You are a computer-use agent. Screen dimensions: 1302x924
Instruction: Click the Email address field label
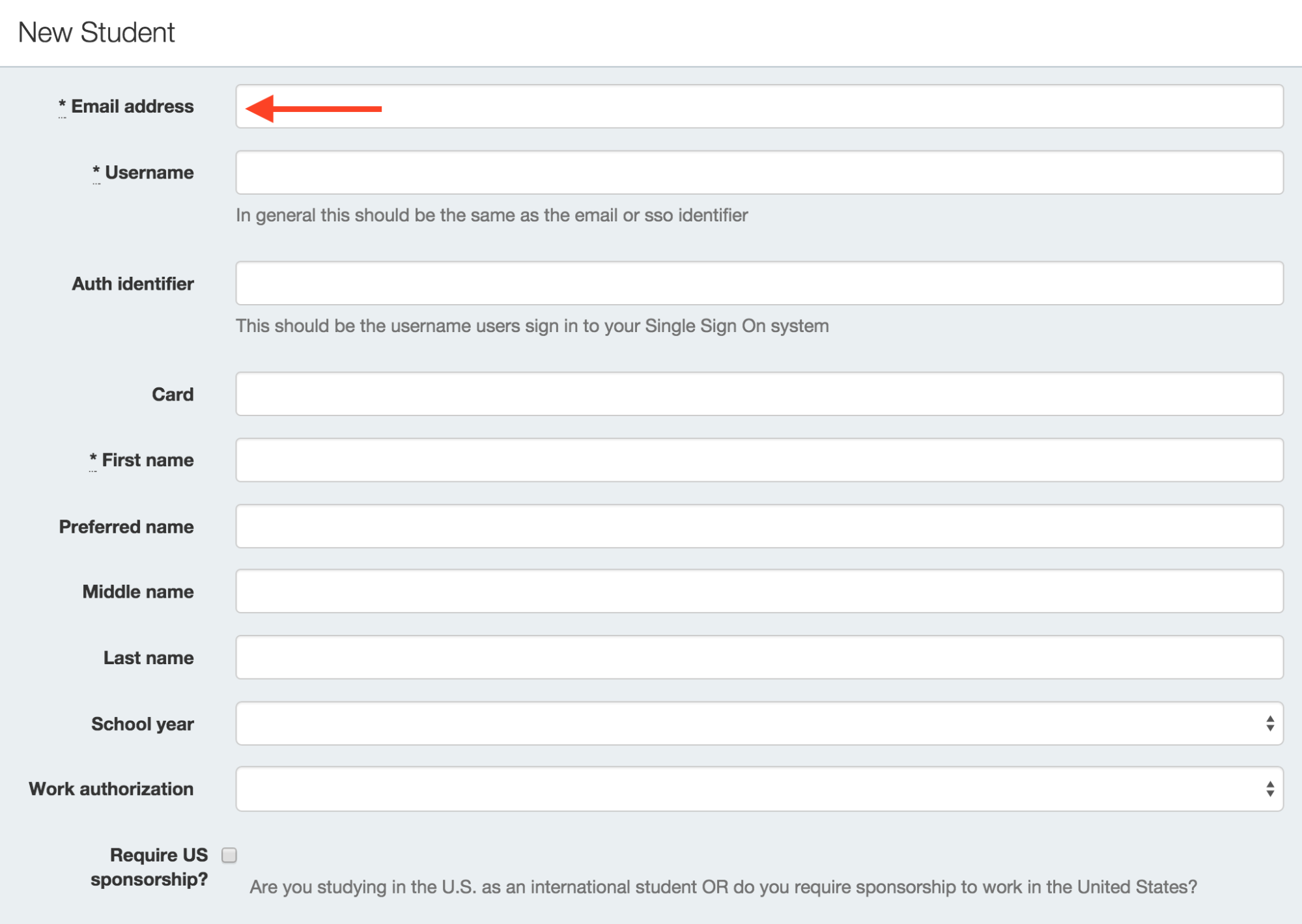127,106
